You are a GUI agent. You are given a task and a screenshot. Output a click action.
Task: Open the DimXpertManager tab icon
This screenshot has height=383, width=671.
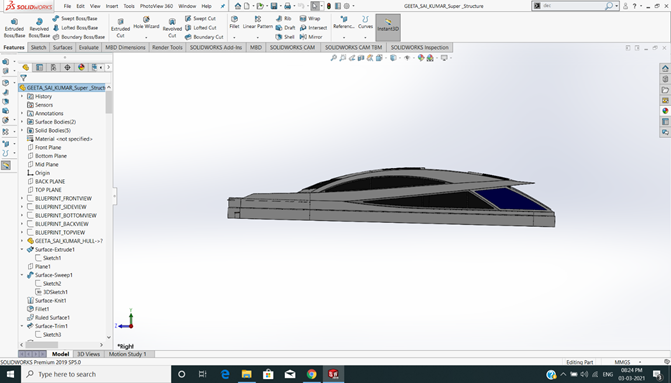[x=67, y=68]
